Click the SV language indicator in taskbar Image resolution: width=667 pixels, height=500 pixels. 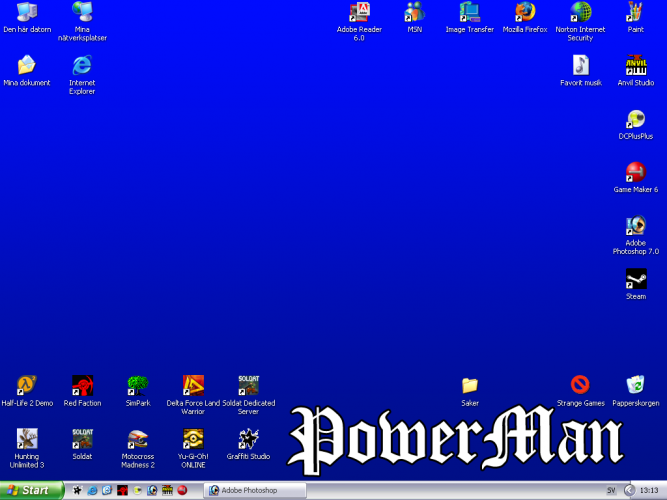pyautogui.click(x=610, y=490)
